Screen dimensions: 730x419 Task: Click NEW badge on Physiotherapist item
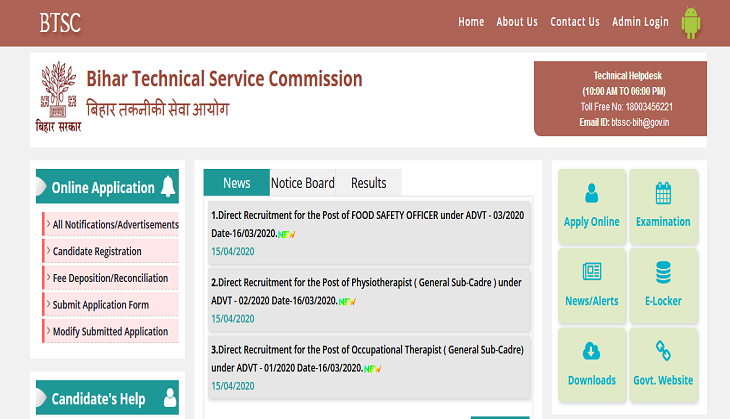347,302
